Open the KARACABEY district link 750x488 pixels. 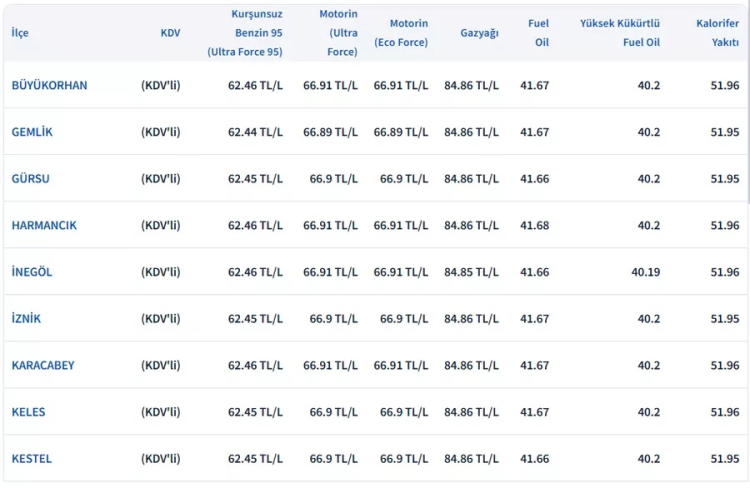coord(43,365)
